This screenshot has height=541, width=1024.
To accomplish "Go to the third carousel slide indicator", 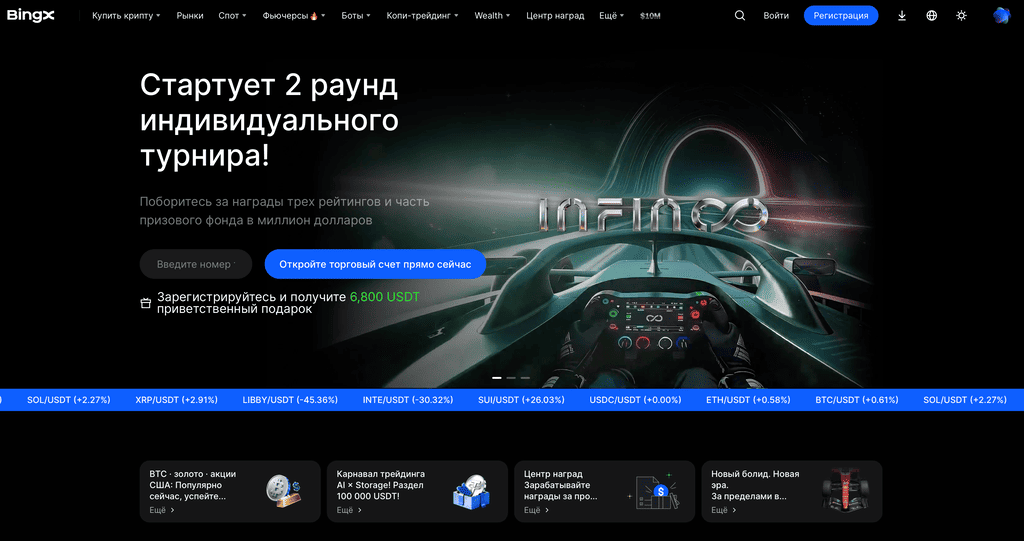I will click(x=525, y=378).
